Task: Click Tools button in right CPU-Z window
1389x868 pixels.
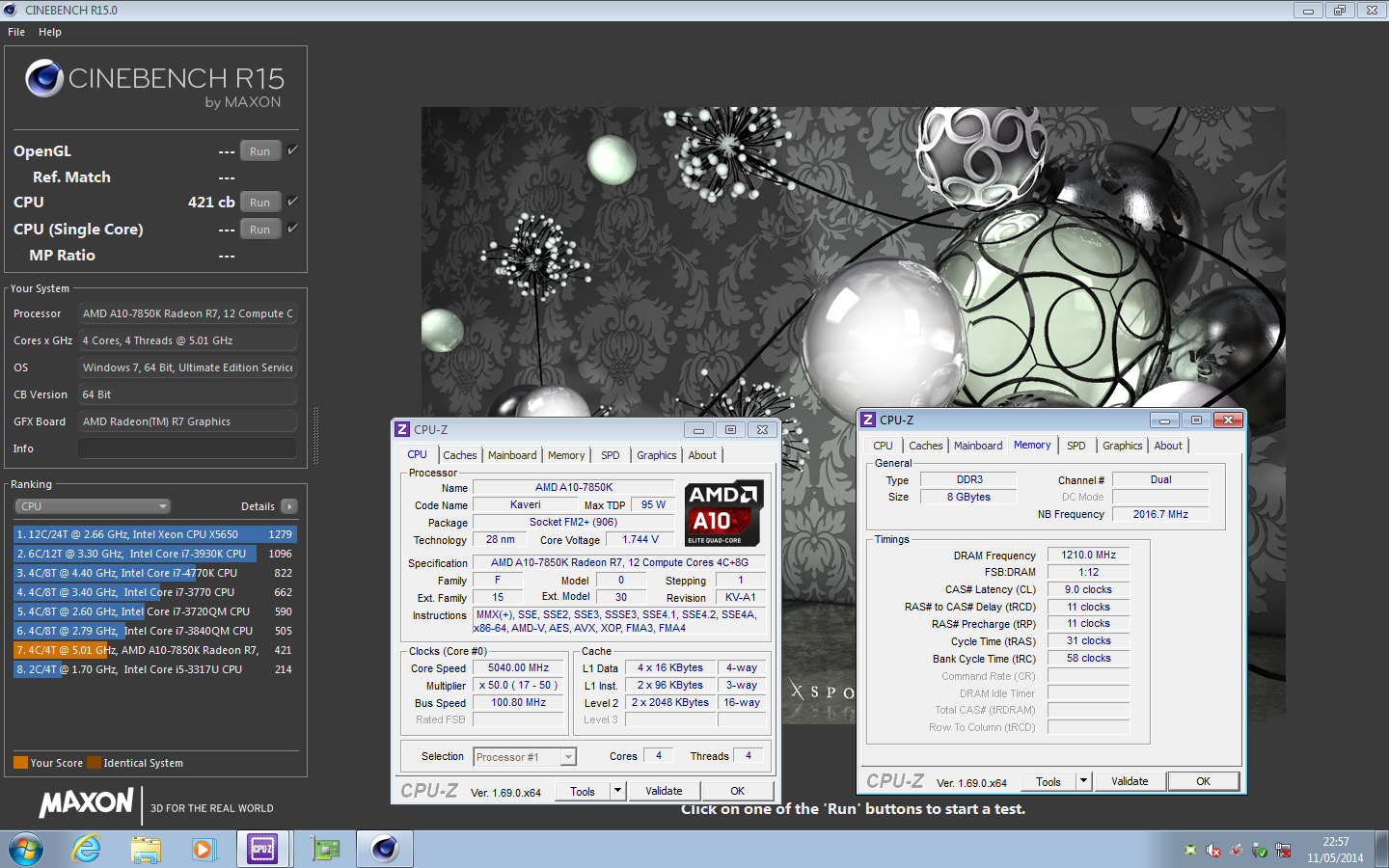Action: (1049, 782)
